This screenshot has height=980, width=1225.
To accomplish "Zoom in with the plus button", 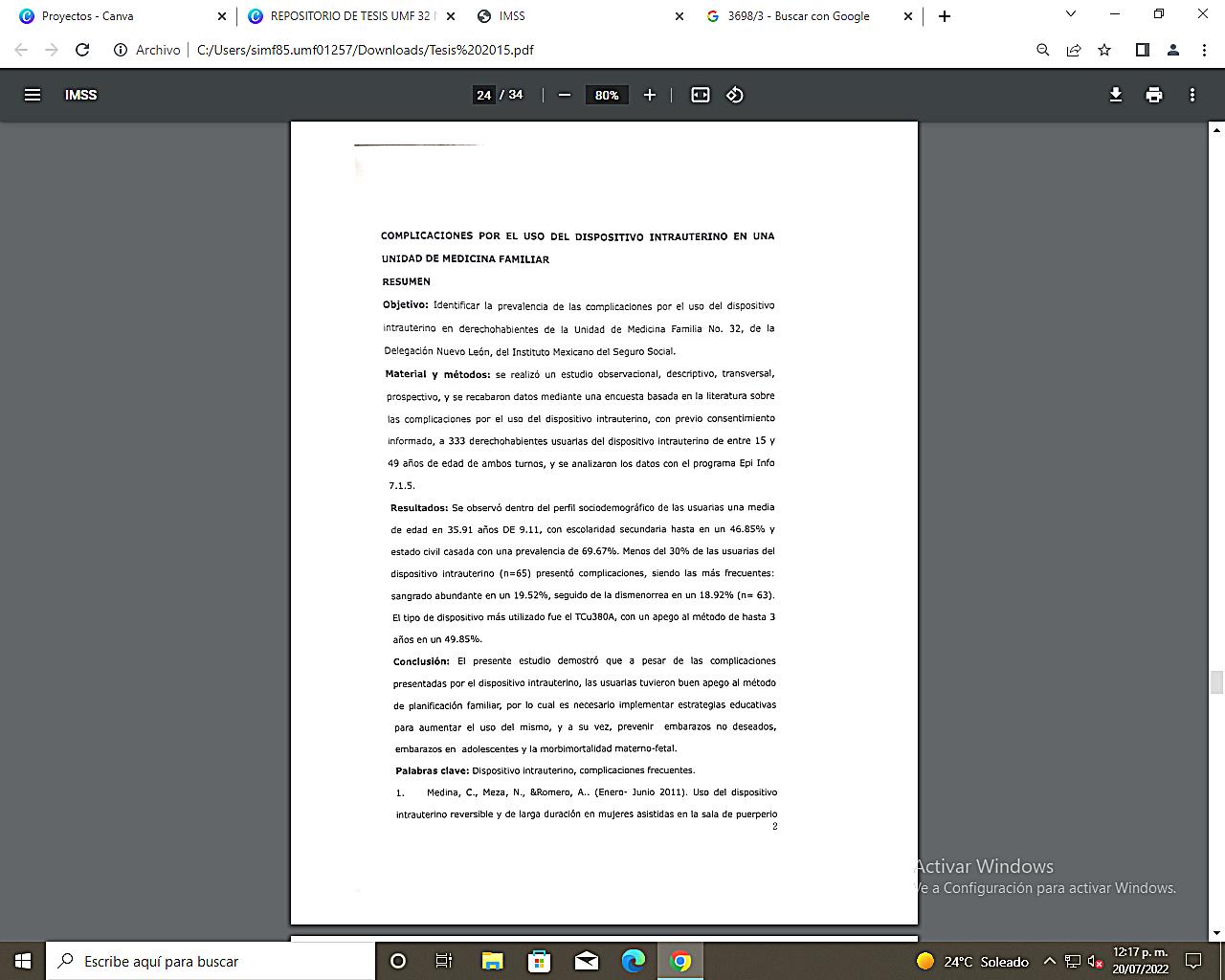I will pos(650,95).
